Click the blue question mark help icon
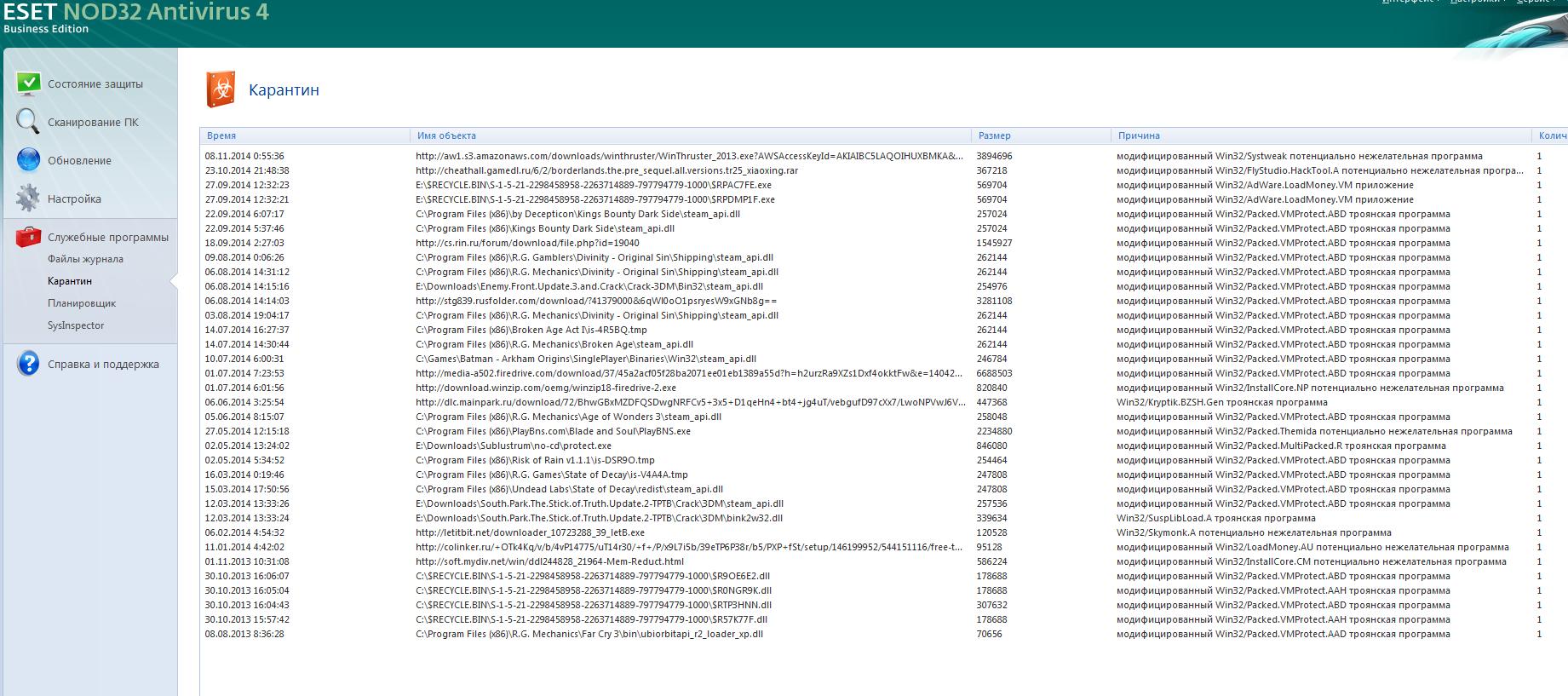This screenshot has width=1568, height=696. [x=28, y=364]
